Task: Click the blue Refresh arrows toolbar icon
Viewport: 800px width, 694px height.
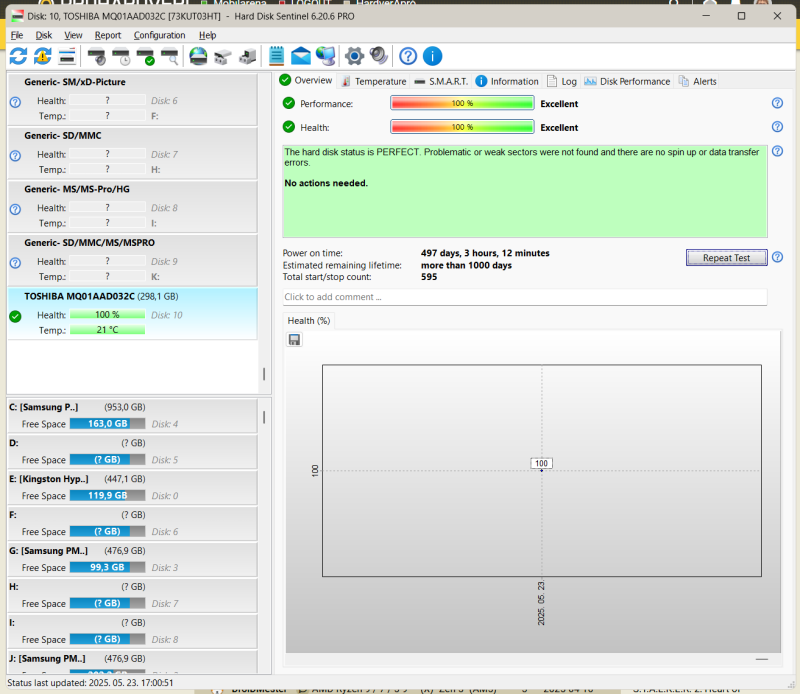Action: click(x=18, y=56)
